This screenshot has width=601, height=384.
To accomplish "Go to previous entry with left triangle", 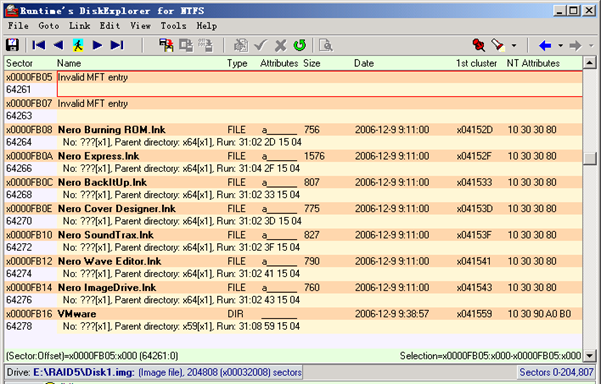I will 58,45.
